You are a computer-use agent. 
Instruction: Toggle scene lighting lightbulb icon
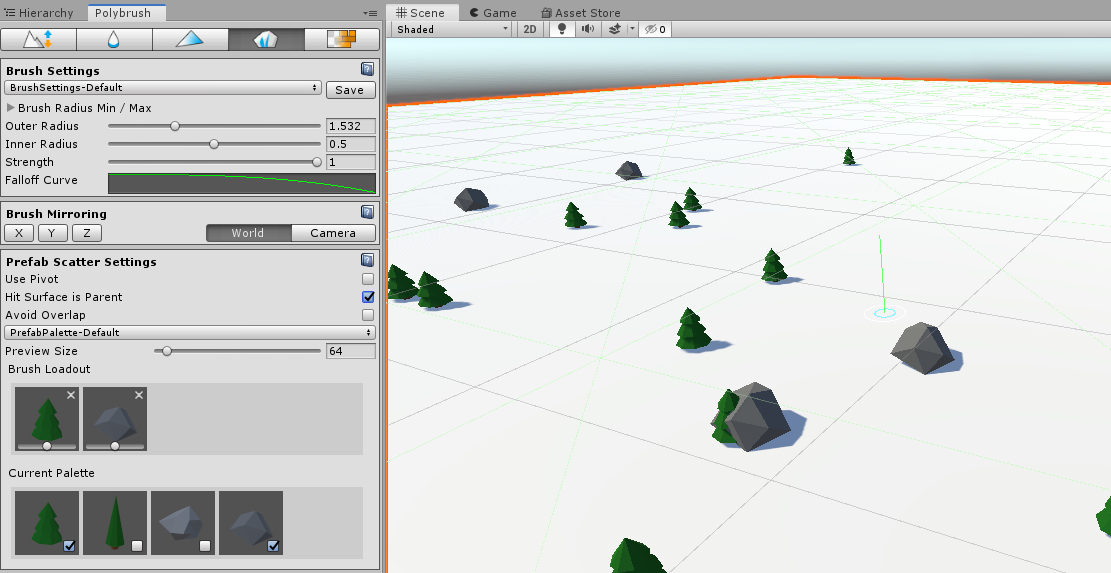[562, 29]
